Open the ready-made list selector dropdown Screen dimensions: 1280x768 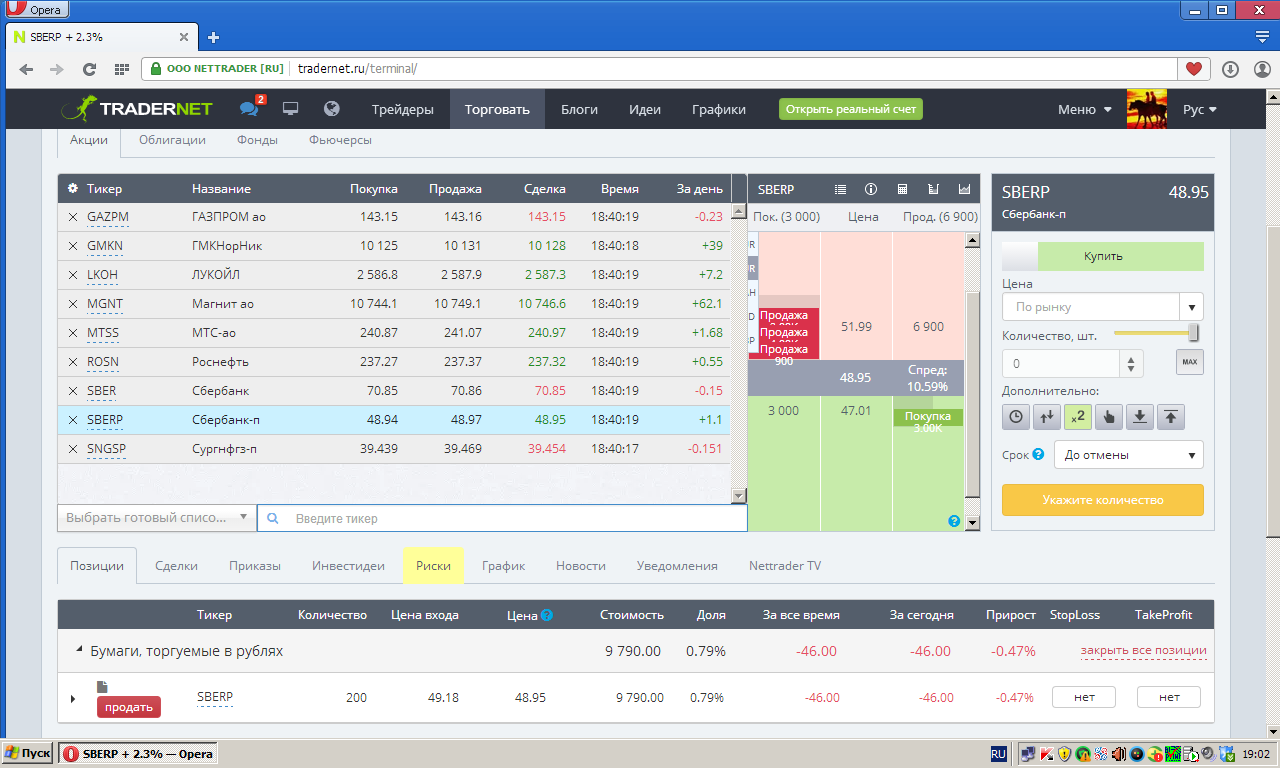(x=157, y=518)
